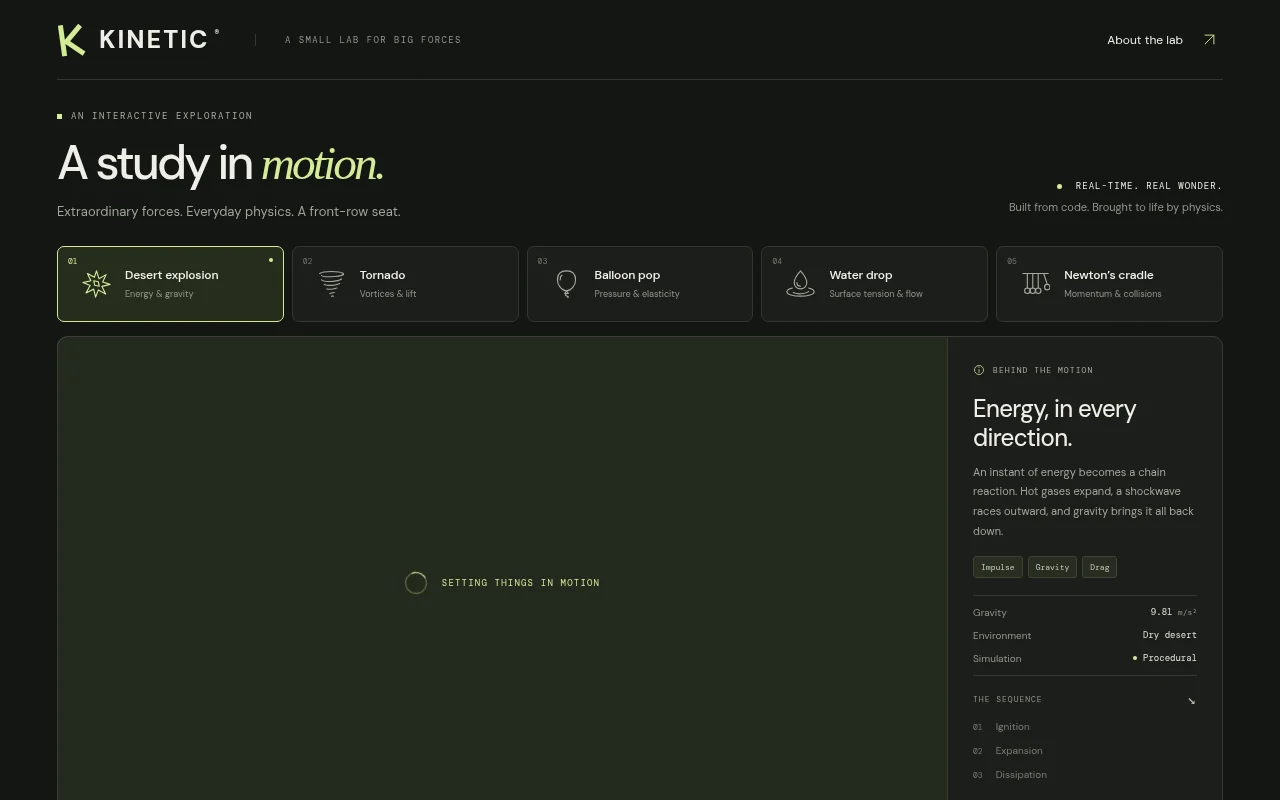
Task: Click the Water drop droplet icon
Action: coord(800,284)
